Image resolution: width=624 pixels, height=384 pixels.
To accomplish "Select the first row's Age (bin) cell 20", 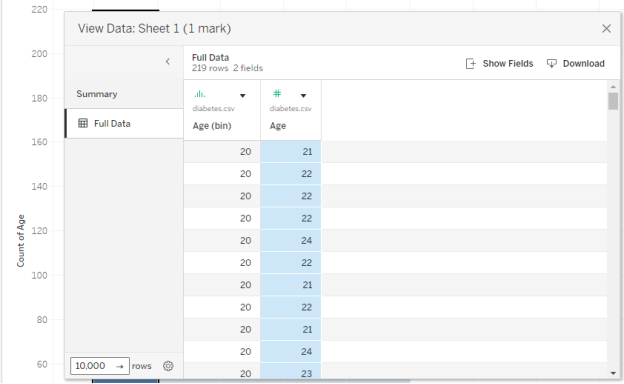I will pyautogui.click(x=222, y=152).
